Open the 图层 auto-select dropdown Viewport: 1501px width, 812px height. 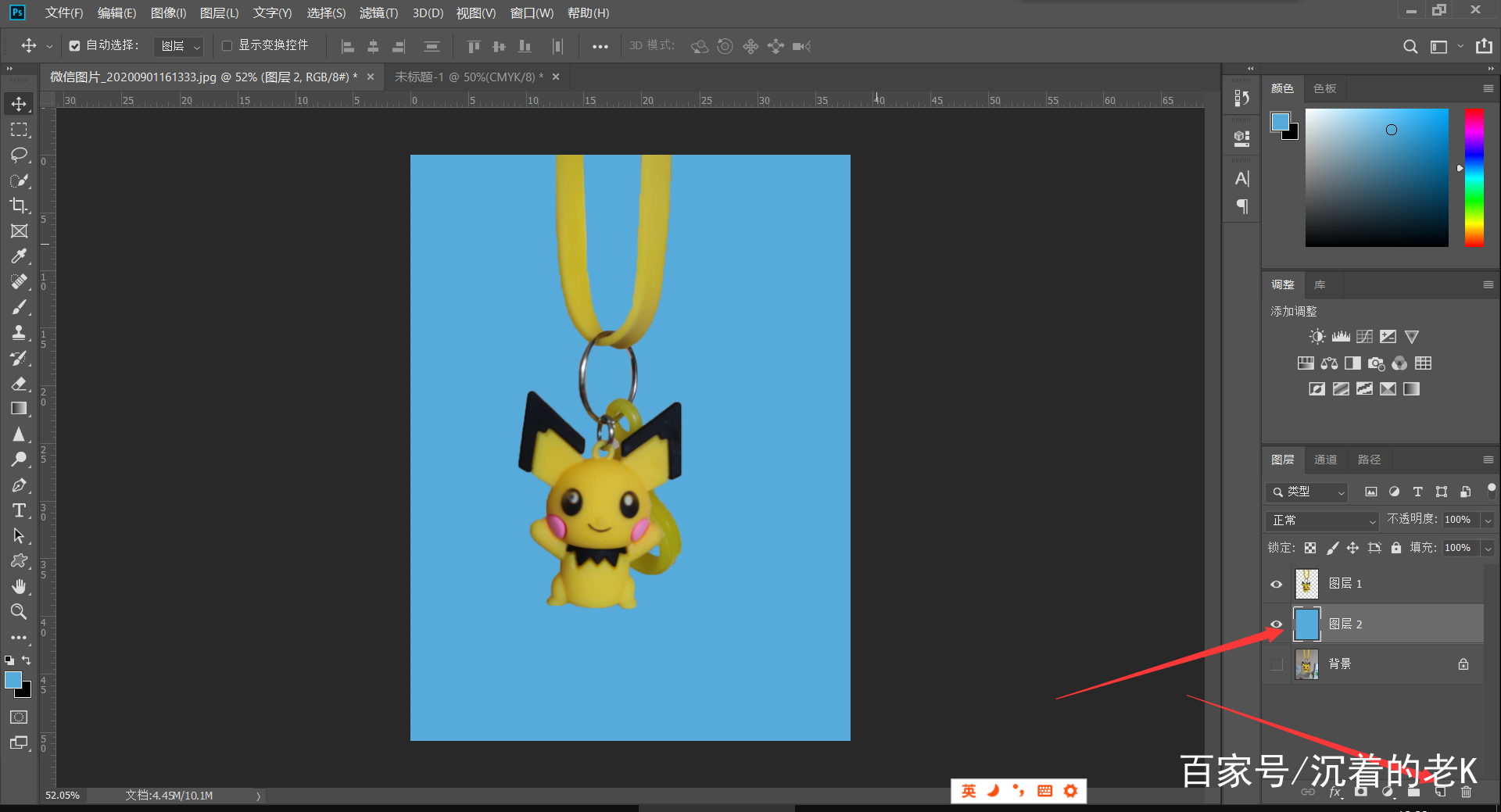[x=180, y=47]
